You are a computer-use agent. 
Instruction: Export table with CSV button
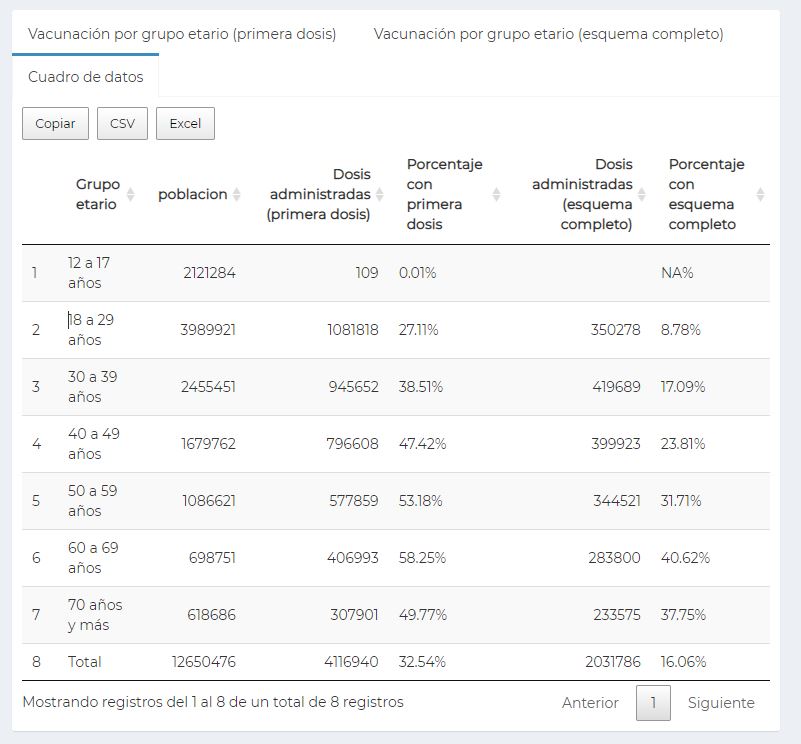pyautogui.click(x=122, y=124)
